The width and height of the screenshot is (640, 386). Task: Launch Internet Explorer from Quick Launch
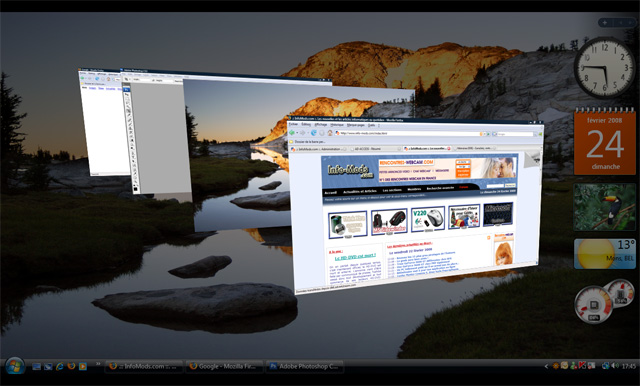60,366
